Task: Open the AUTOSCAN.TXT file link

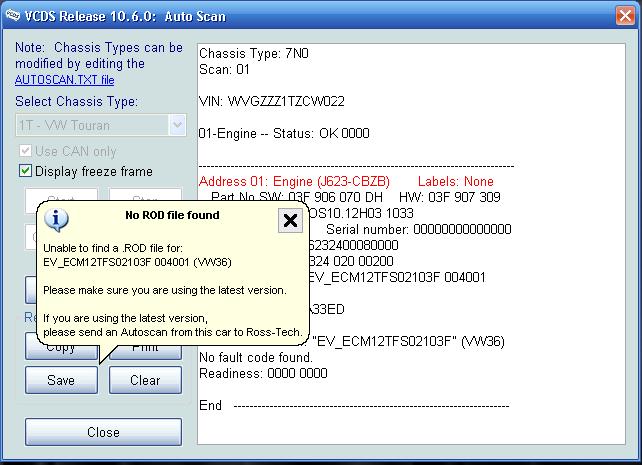Action: point(64,80)
